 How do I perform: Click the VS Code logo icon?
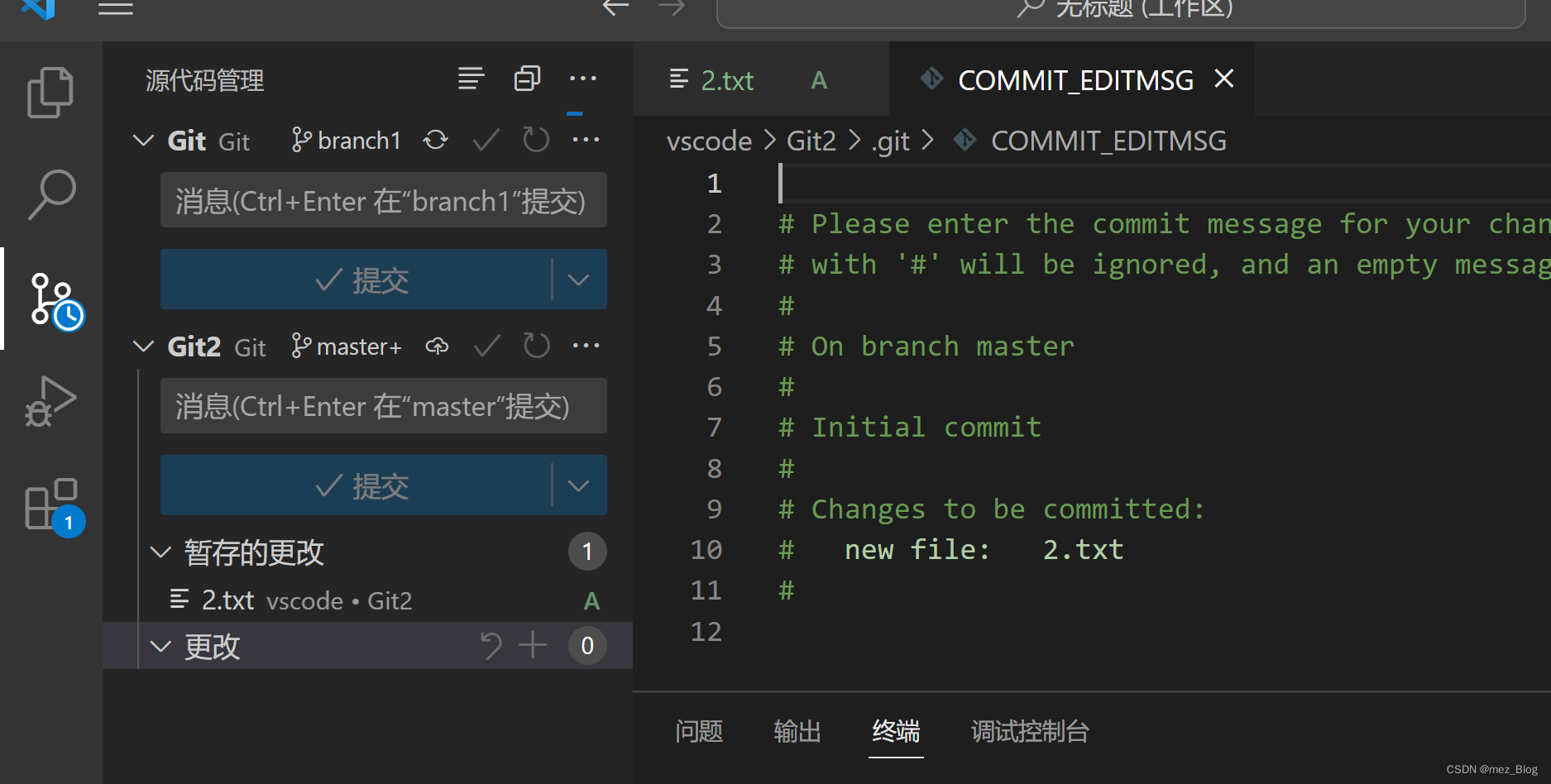pyautogui.click(x=39, y=8)
